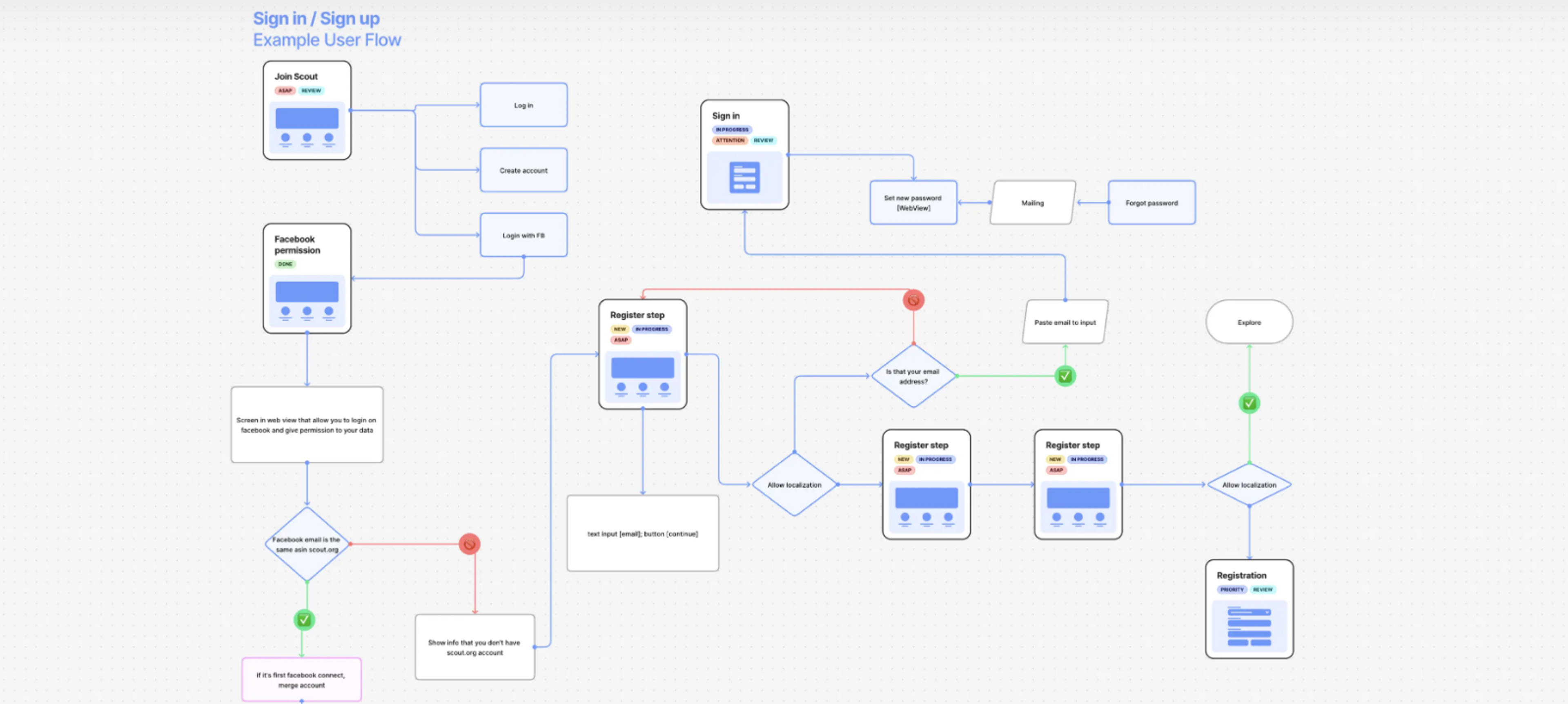This screenshot has width=1568, height=704.
Task: Click the DONE tag on the Facebook permission card
Action: (285, 264)
